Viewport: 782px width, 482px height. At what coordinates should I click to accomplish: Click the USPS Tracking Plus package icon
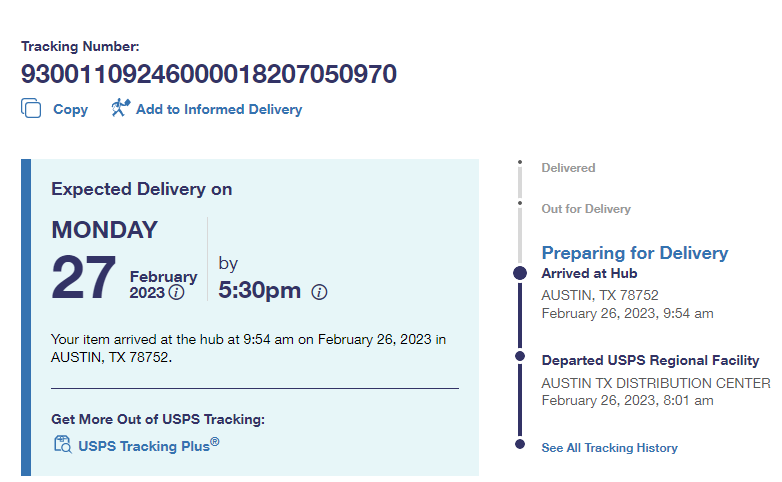click(x=62, y=445)
